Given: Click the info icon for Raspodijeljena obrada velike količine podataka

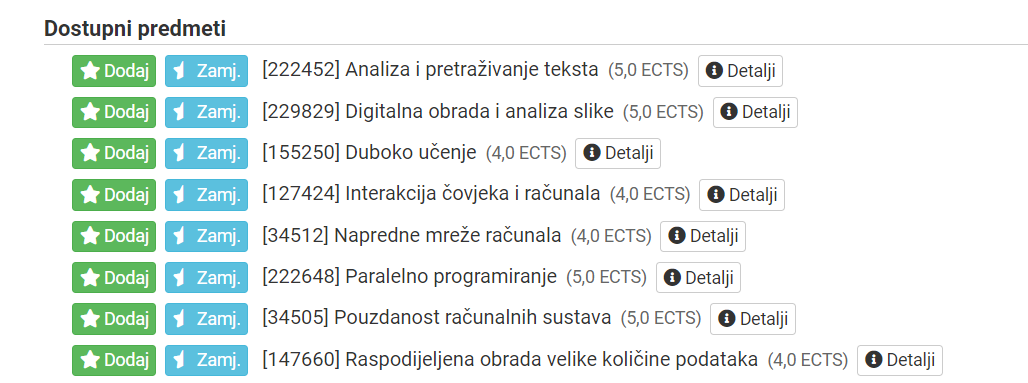Looking at the screenshot, I should pos(873,360).
